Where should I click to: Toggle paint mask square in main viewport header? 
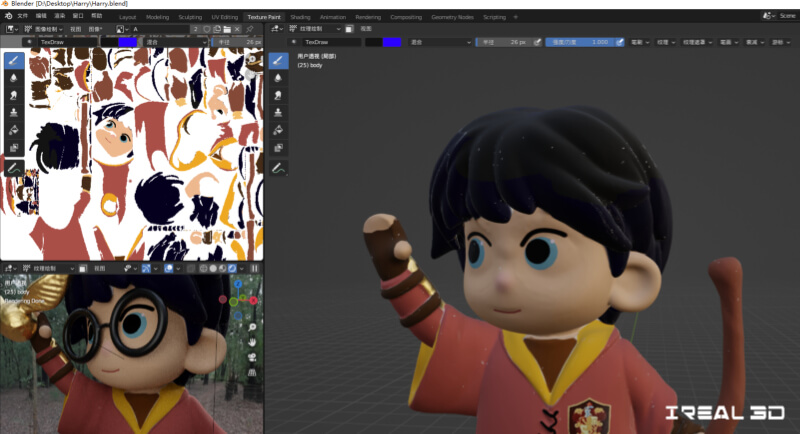(349, 29)
